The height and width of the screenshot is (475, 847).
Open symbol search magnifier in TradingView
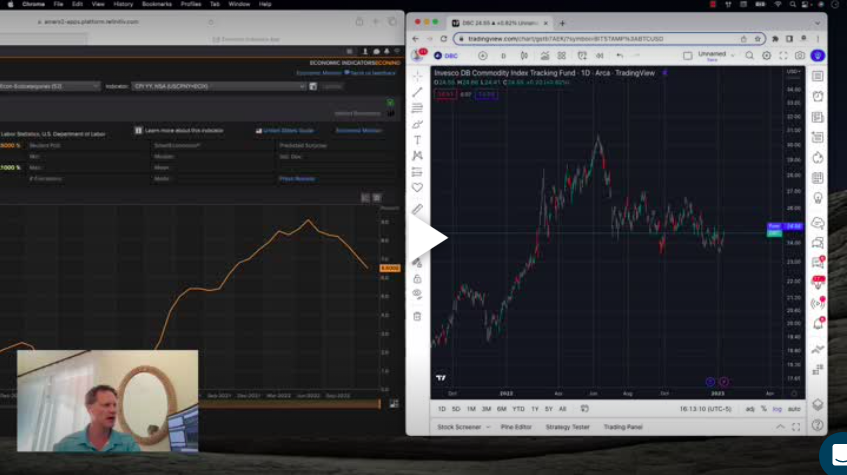[x=749, y=56]
